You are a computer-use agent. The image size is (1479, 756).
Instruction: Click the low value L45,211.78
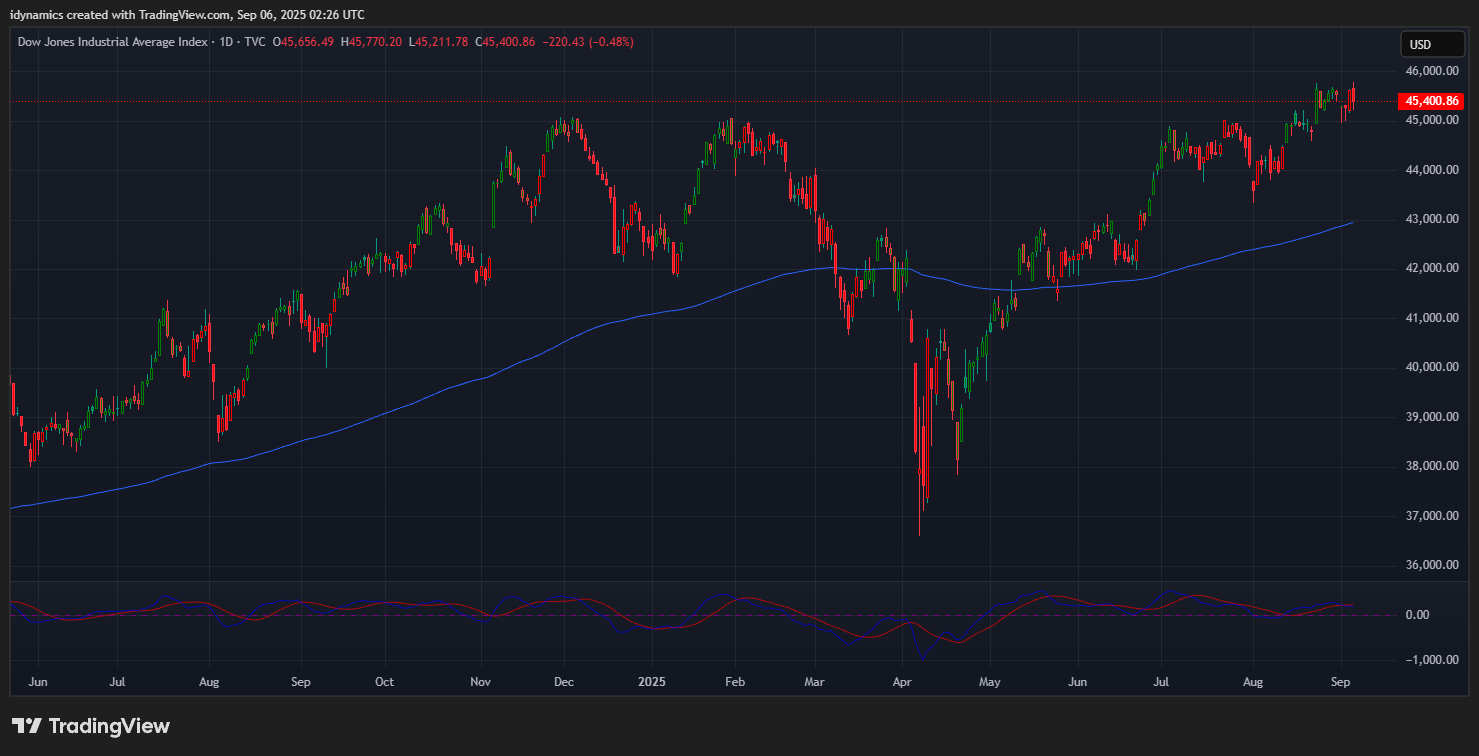pyautogui.click(x=438, y=42)
